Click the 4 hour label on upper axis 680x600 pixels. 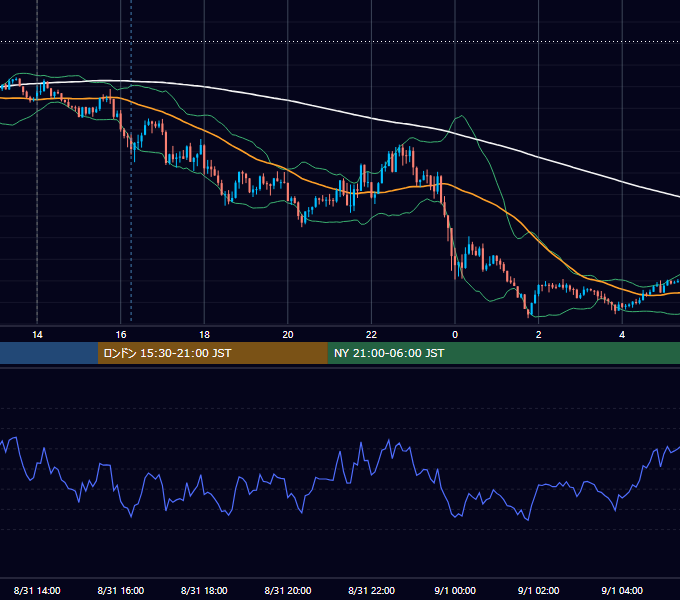(x=622, y=335)
